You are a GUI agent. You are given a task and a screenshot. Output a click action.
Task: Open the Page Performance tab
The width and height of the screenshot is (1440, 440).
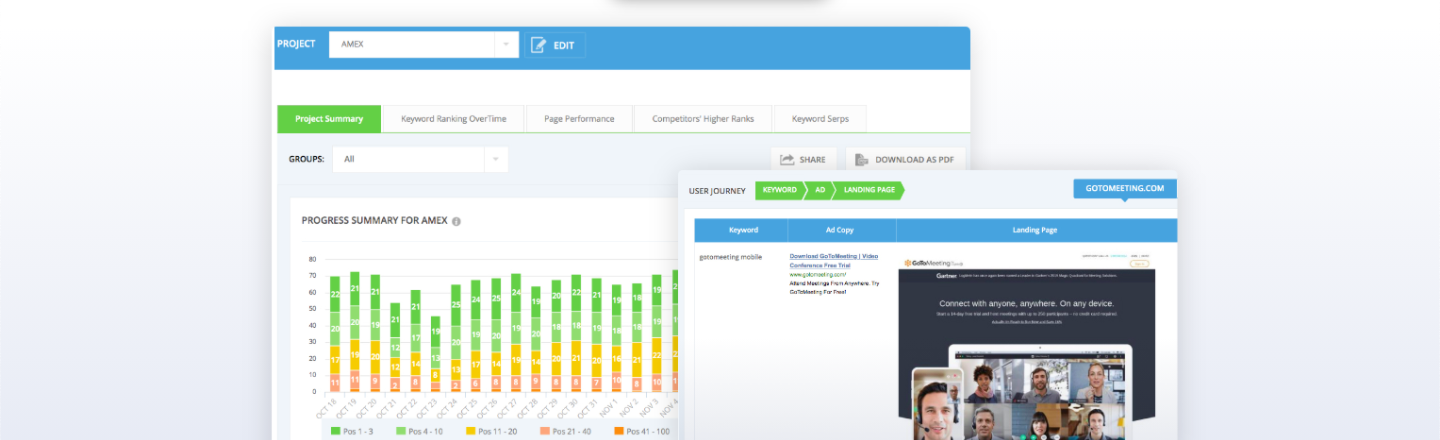click(579, 119)
